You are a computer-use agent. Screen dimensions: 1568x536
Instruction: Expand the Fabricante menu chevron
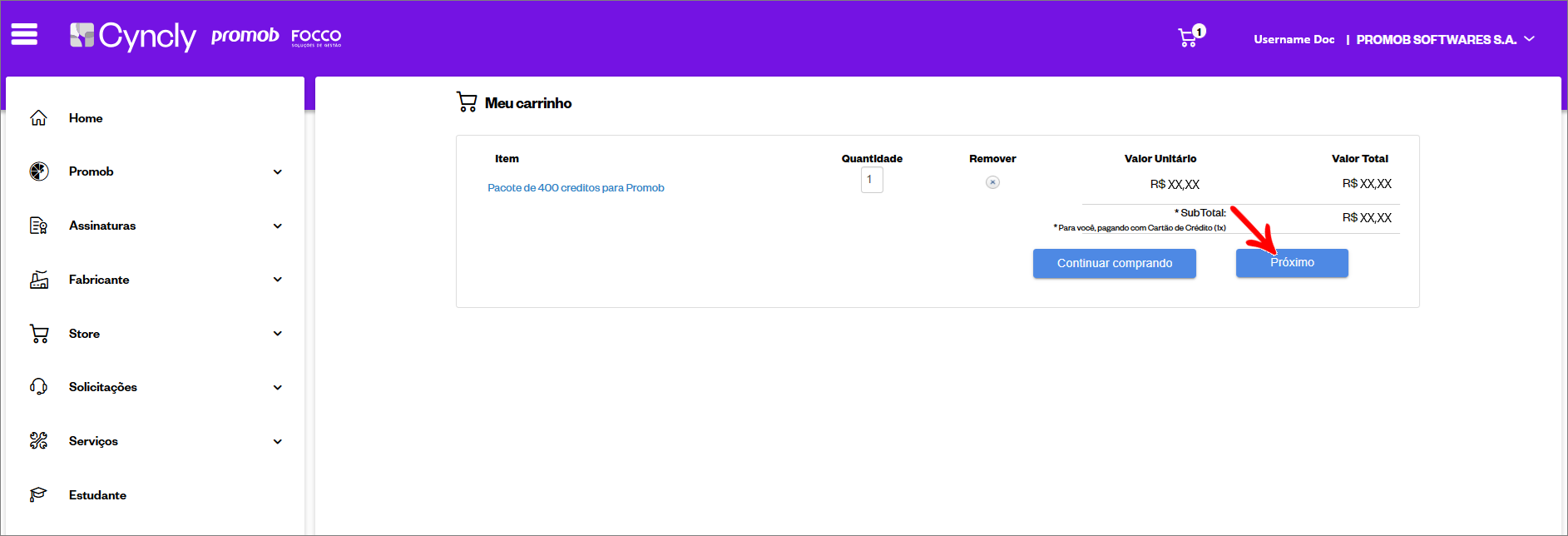point(278,280)
